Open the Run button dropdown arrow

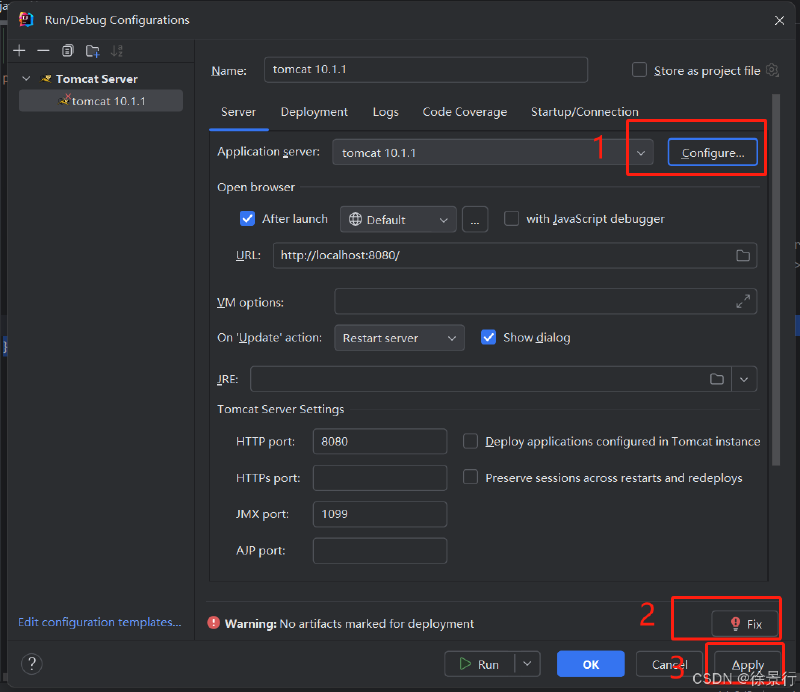click(528, 664)
